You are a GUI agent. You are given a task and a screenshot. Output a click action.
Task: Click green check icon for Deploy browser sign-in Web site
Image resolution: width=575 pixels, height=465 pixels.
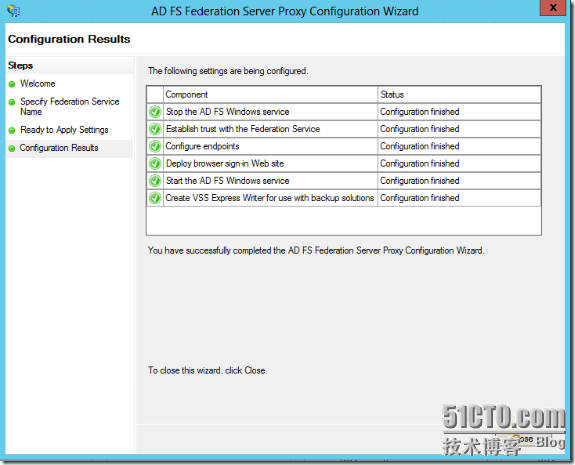point(155,163)
